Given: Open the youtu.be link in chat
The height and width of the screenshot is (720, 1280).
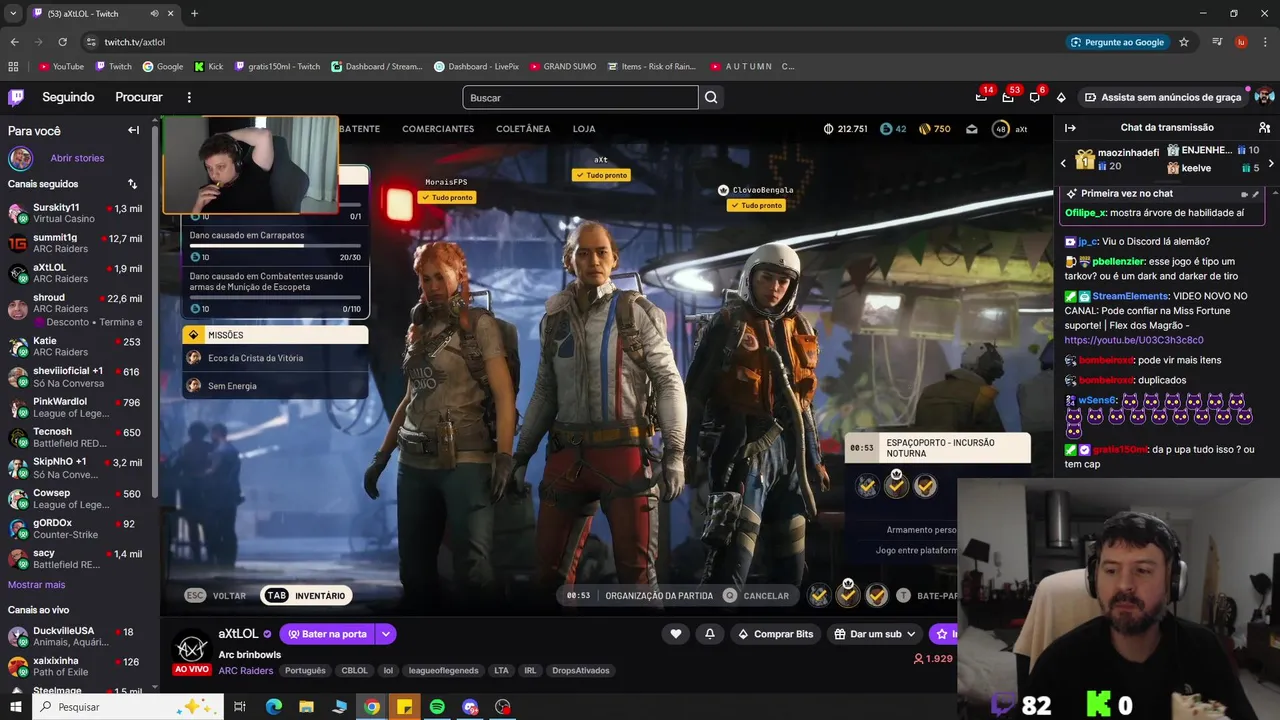Looking at the screenshot, I should (x=1134, y=340).
